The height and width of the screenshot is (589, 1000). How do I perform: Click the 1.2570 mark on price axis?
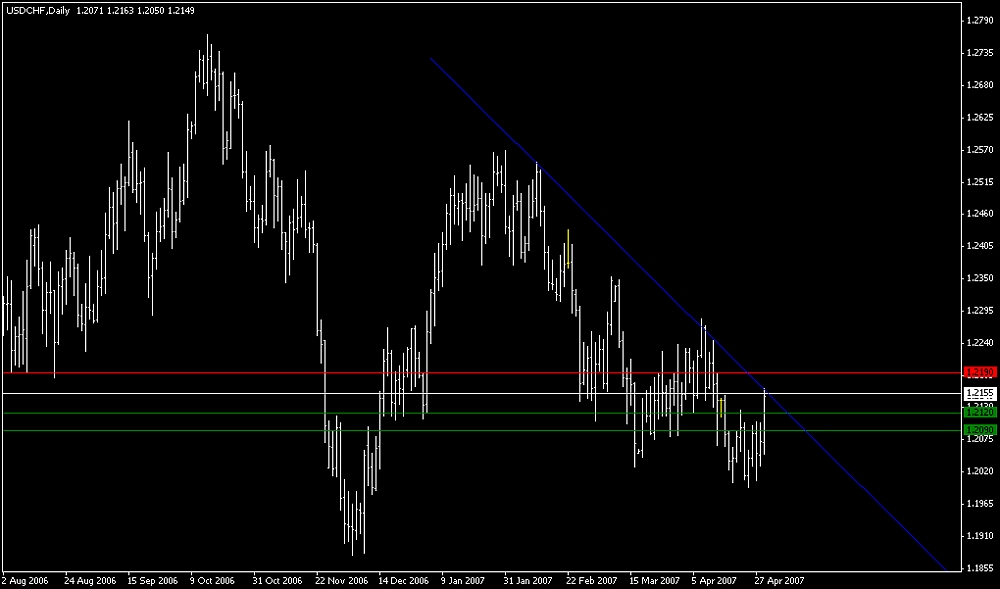[981, 150]
